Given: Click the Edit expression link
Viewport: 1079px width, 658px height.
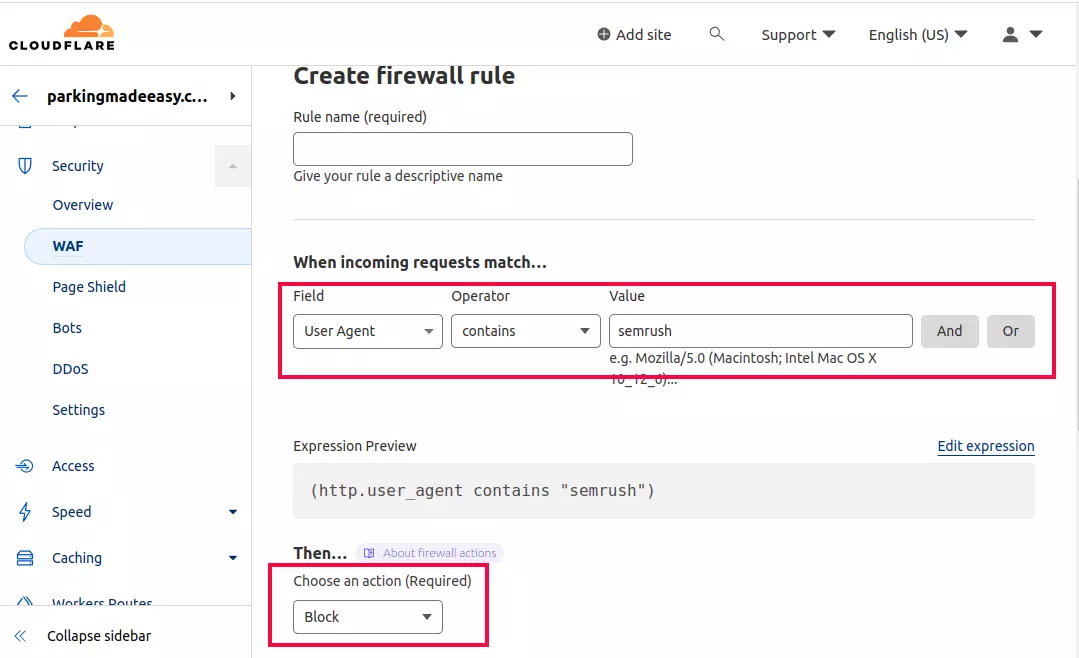Looking at the screenshot, I should [x=986, y=445].
